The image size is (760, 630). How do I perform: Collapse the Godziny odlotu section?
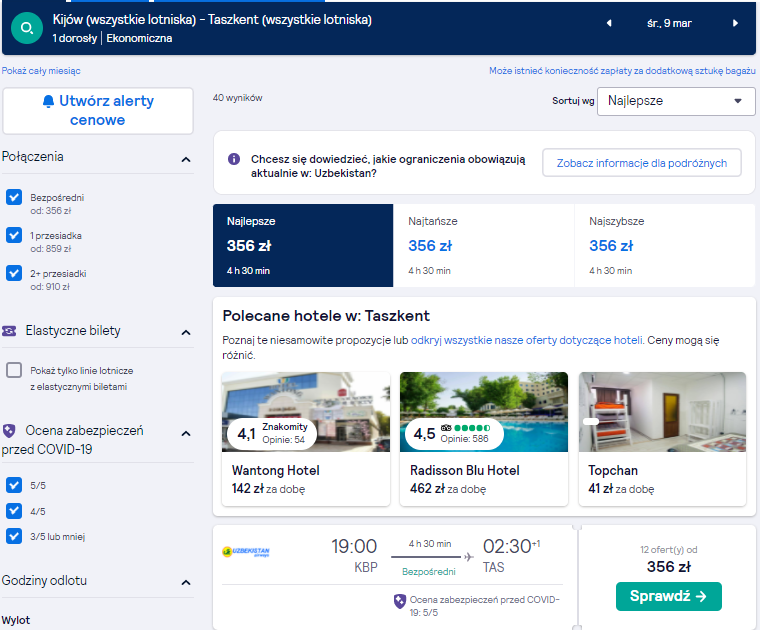point(186,583)
